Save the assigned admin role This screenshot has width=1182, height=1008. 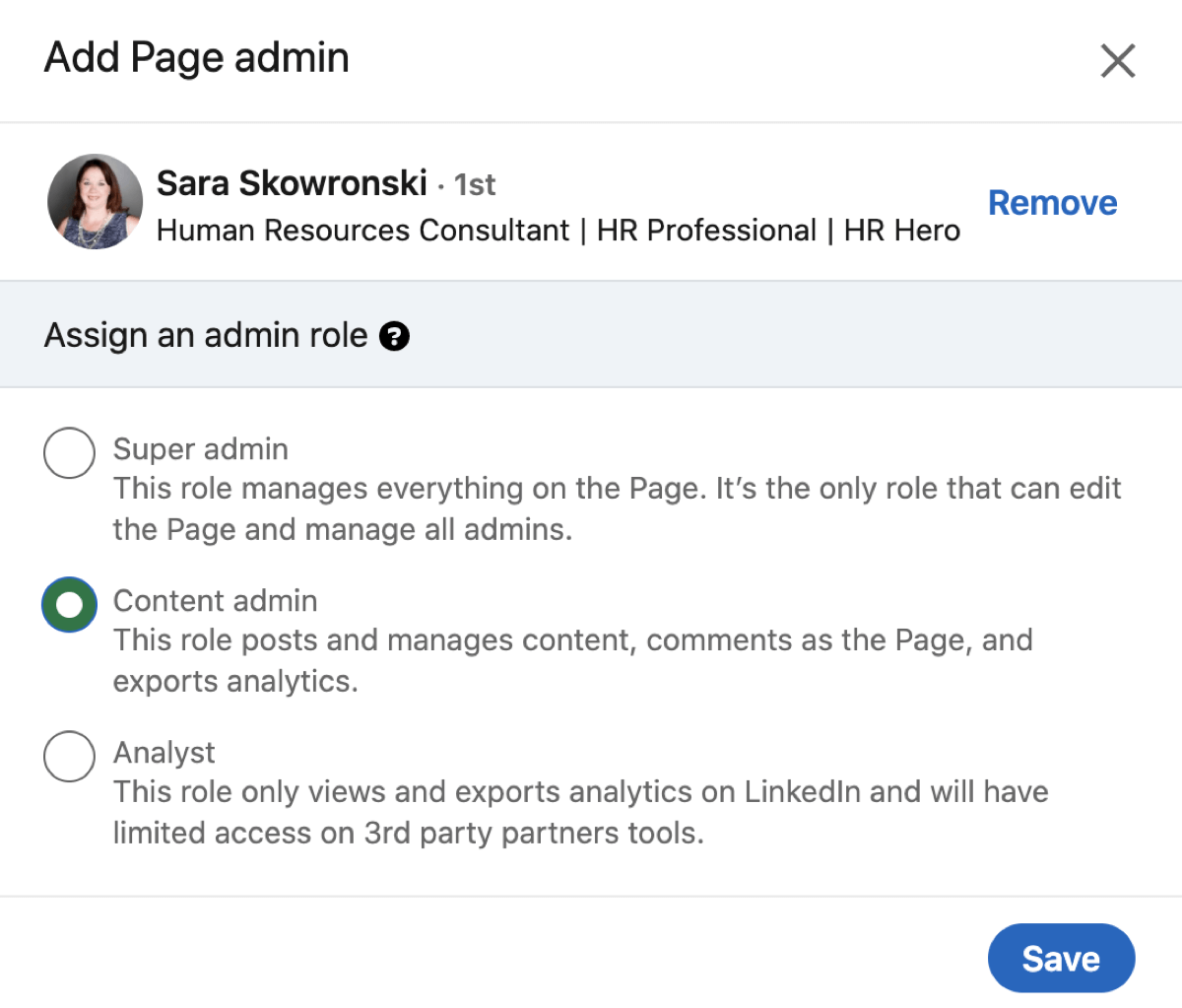[1061, 957]
